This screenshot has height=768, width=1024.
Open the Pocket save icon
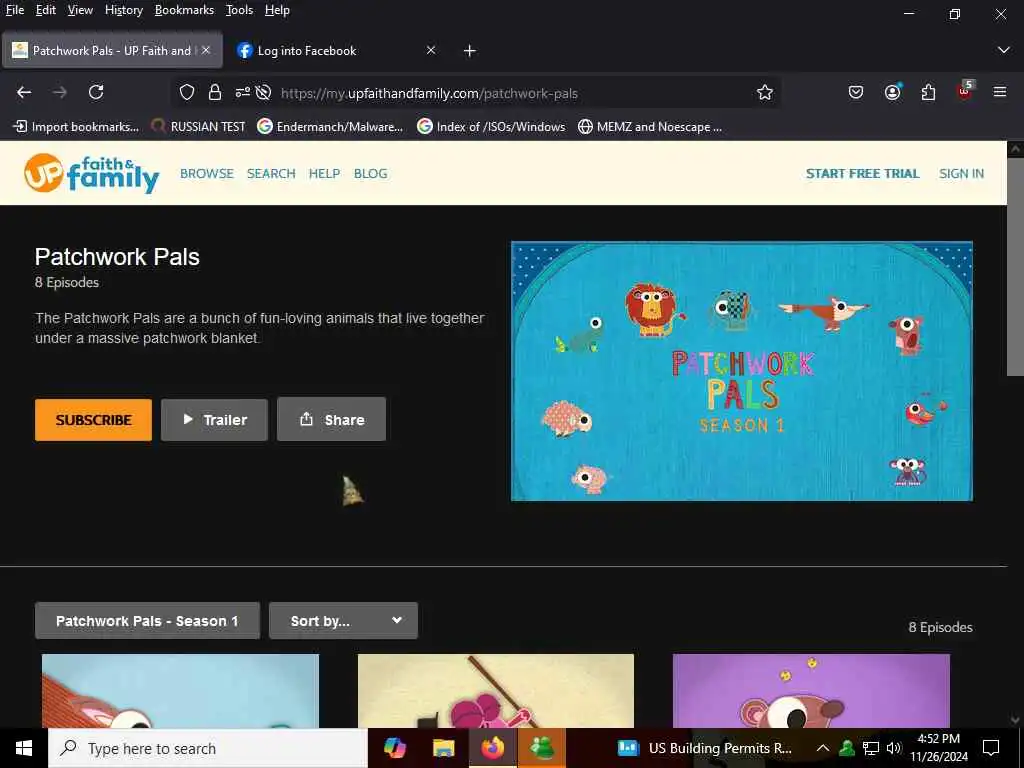tap(856, 92)
